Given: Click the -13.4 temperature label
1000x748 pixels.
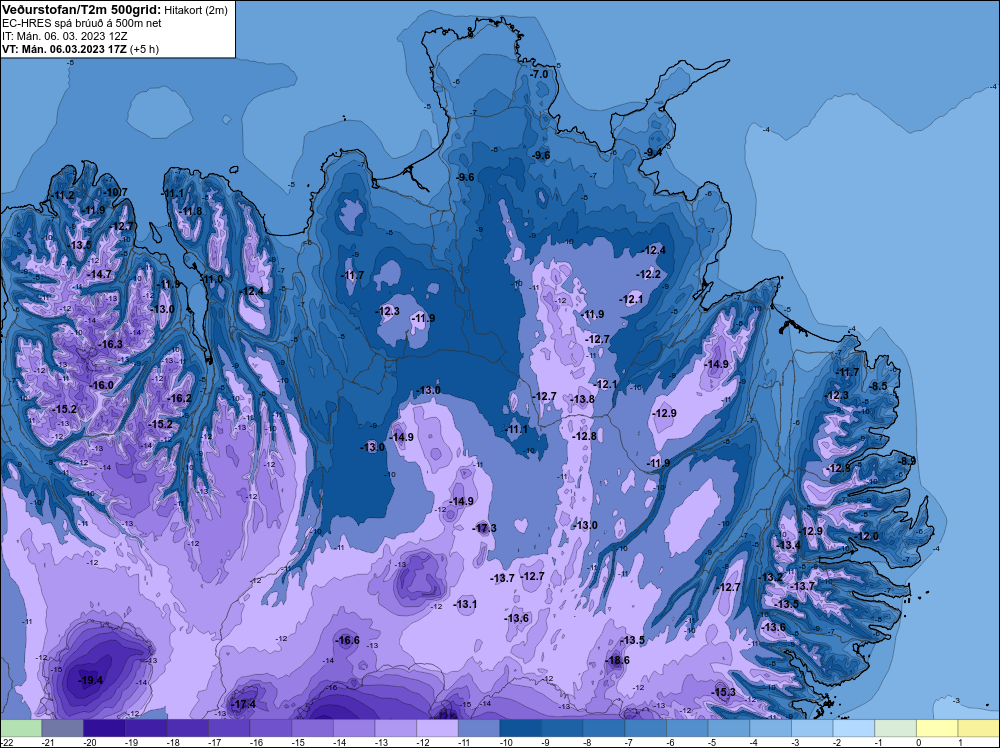Looking at the screenshot, I should [x=788, y=546].
